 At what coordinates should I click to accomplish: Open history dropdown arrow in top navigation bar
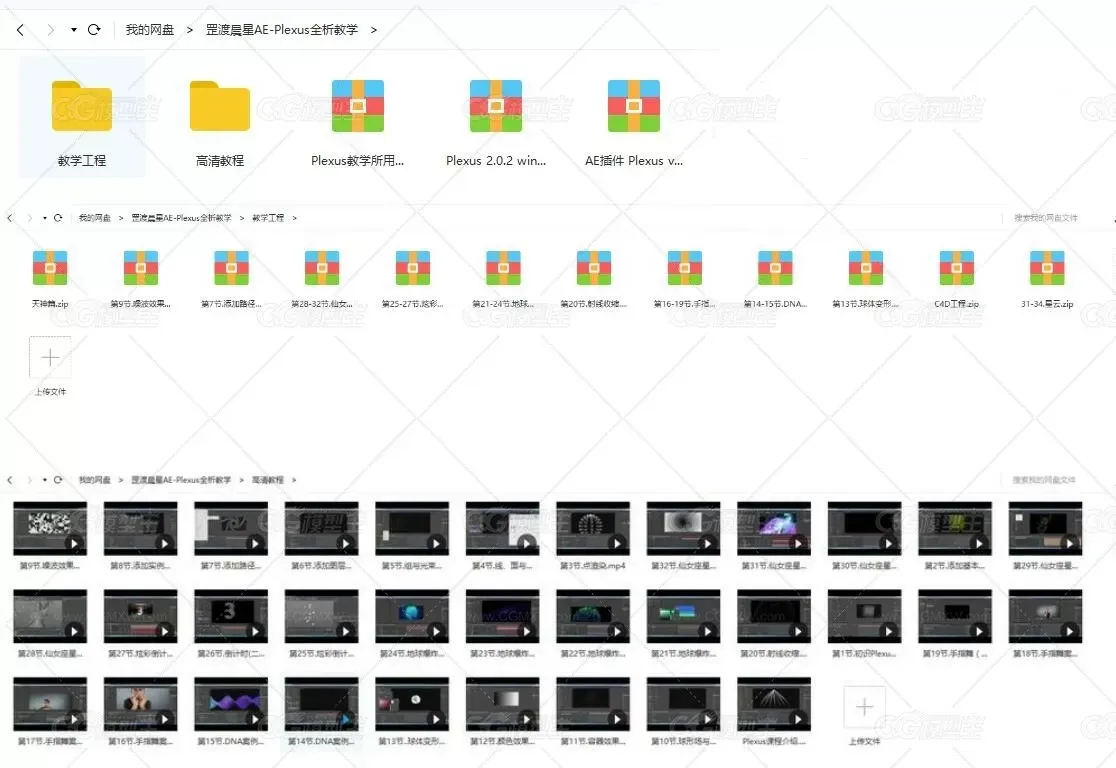coord(73,30)
